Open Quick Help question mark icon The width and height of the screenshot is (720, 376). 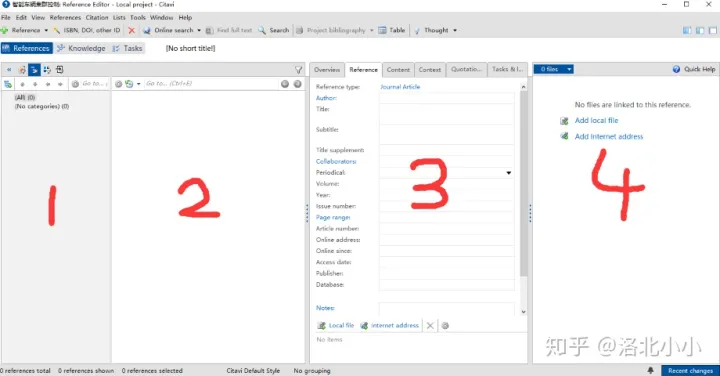(x=676, y=69)
